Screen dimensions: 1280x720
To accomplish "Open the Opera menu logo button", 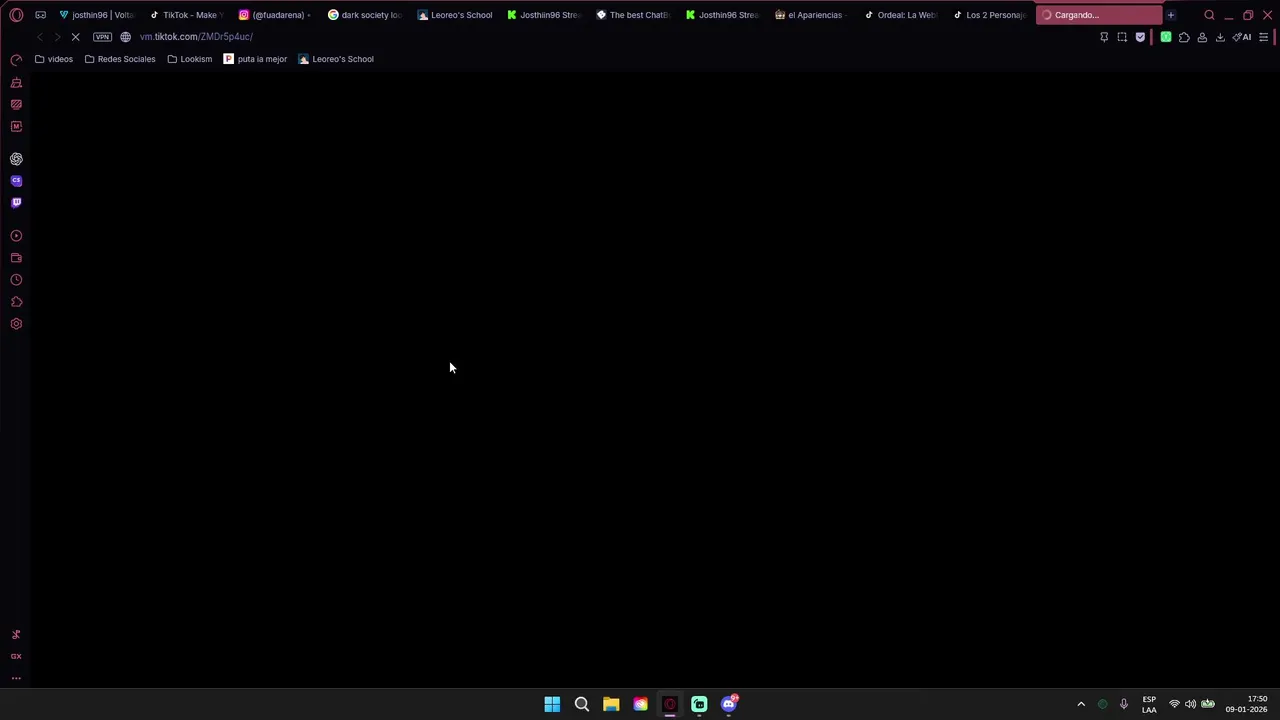I will click(16, 15).
